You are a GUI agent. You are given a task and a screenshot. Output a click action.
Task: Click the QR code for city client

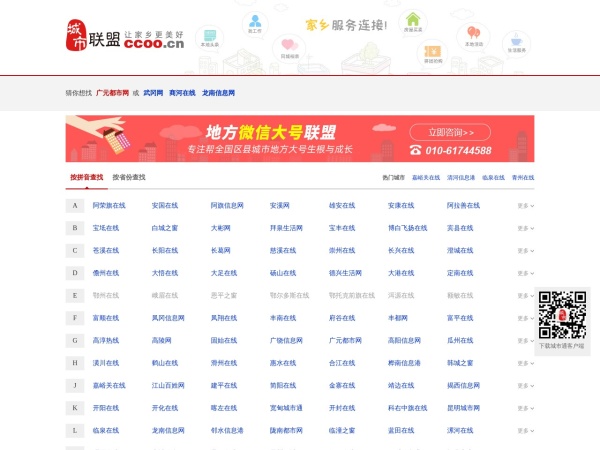click(x=561, y=314)
